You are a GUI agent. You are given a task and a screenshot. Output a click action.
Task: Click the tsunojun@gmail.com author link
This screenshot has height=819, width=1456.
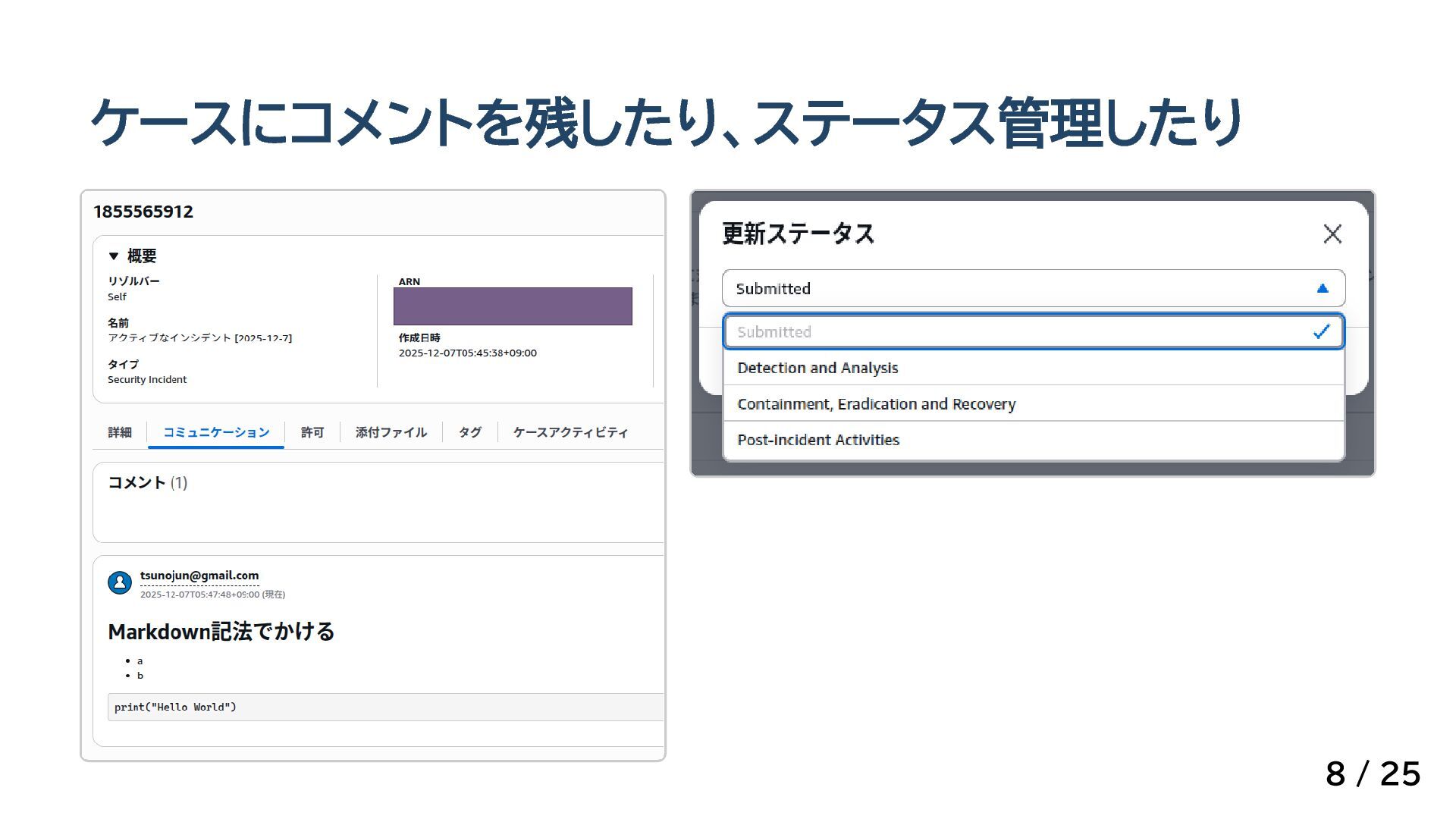199,576
